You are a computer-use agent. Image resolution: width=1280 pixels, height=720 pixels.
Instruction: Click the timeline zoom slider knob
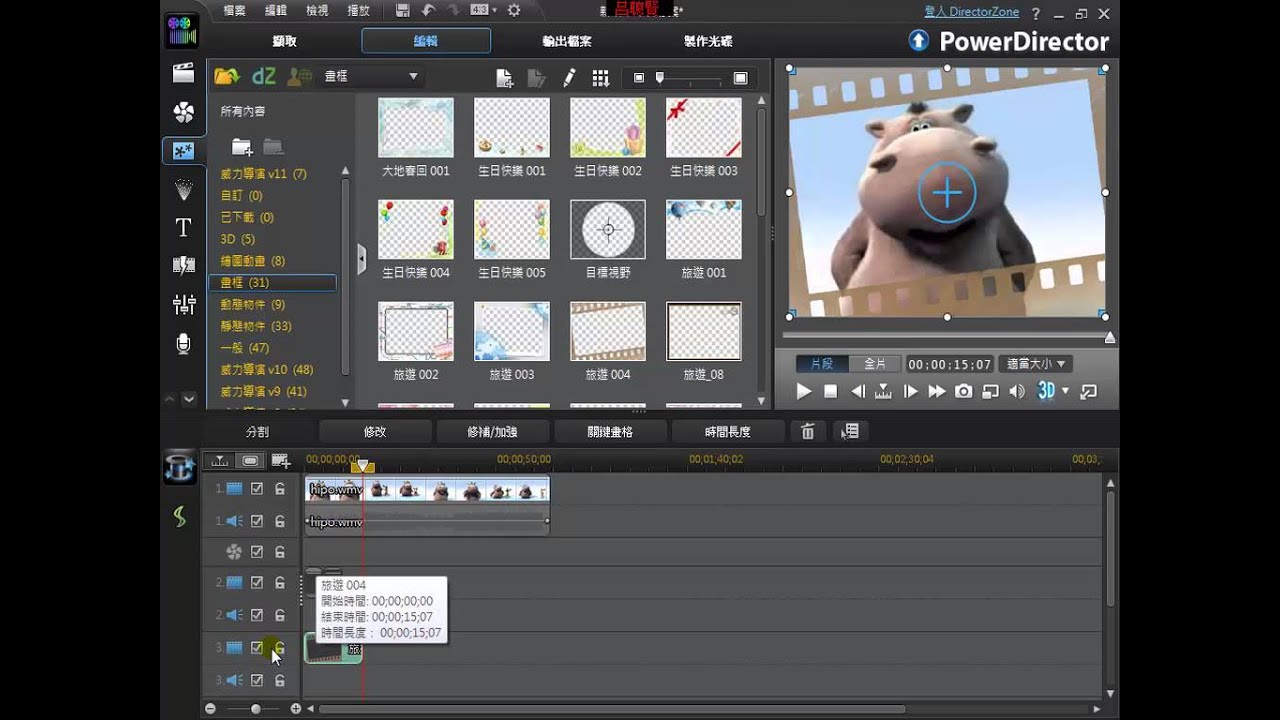coord(256,708)
